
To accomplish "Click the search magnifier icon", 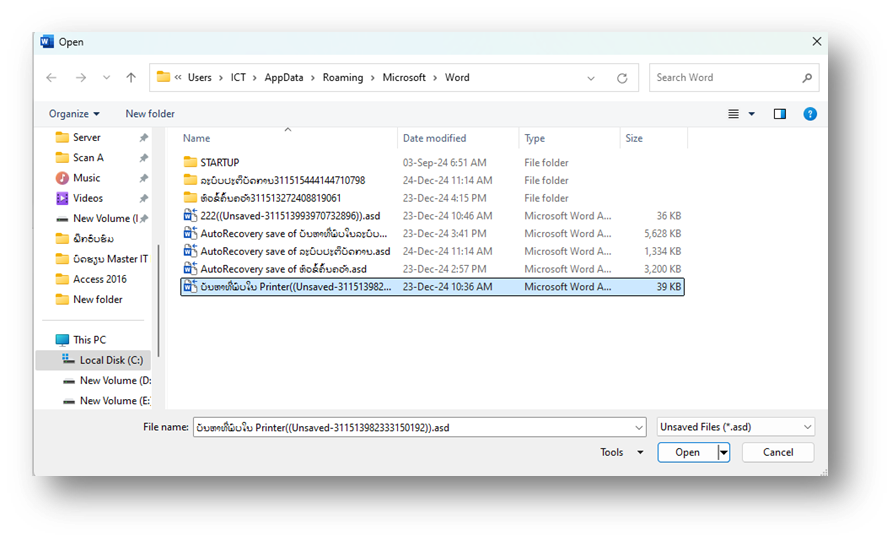I will 807,78.
